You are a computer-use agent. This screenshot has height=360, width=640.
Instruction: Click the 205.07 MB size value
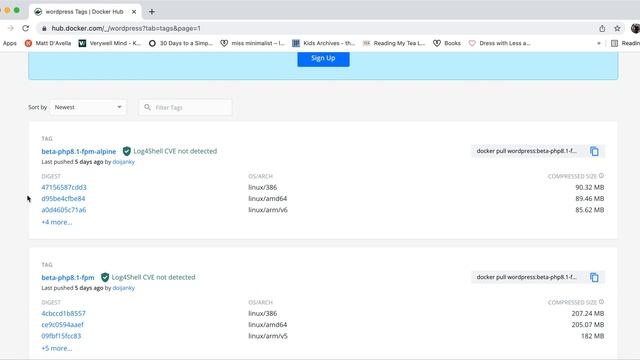588,325
